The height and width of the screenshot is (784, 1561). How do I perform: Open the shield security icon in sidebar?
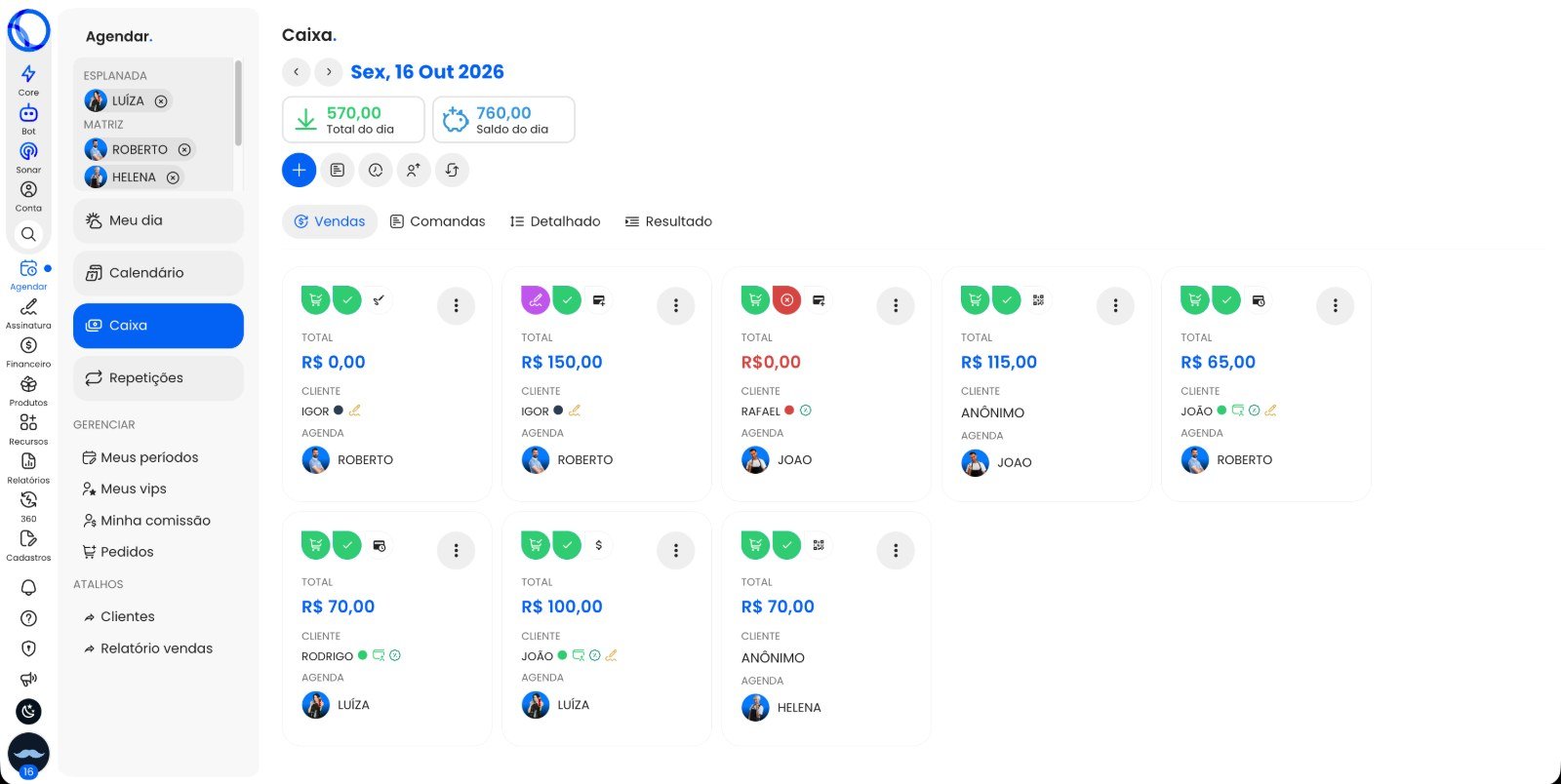[28, 648]
